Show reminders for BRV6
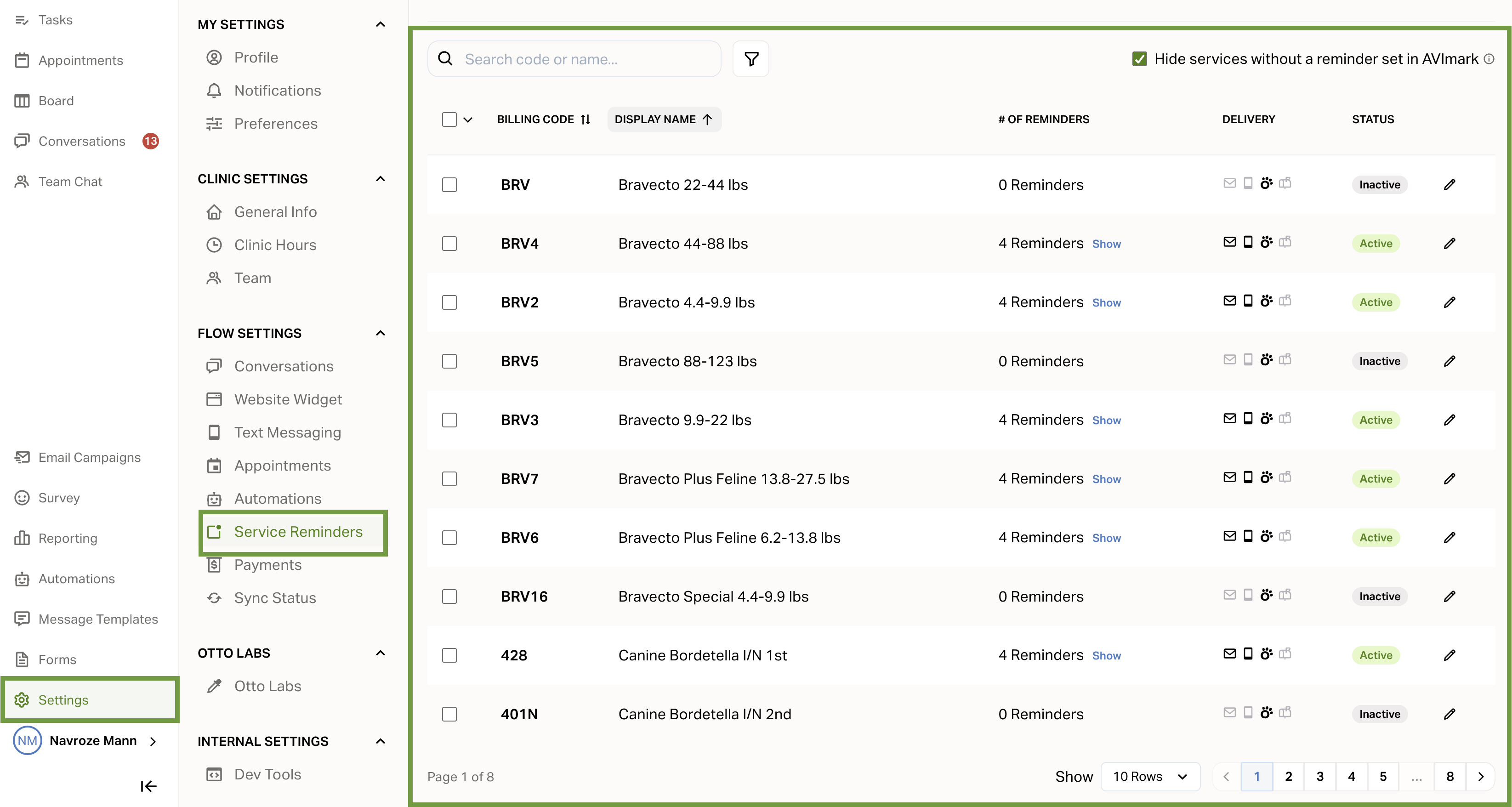 click(1106, 538)
